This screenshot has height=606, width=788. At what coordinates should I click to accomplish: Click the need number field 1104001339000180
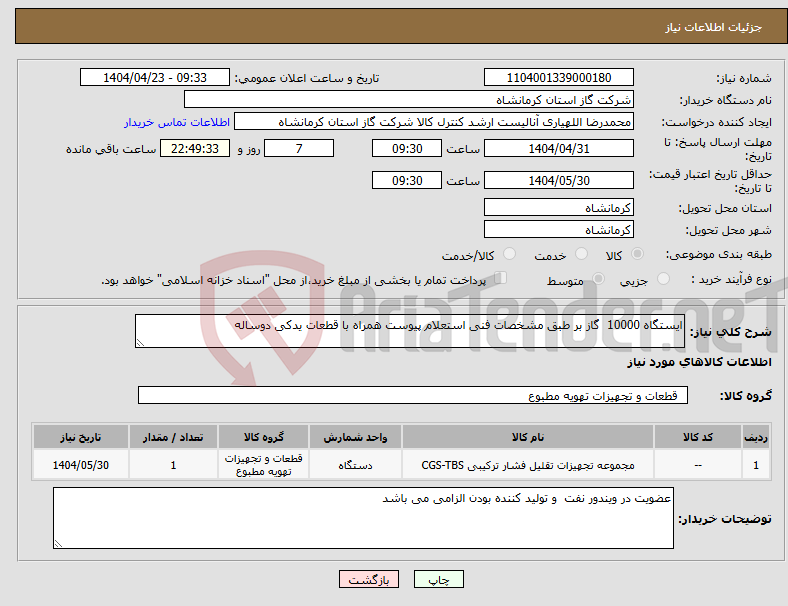[559, 77]
